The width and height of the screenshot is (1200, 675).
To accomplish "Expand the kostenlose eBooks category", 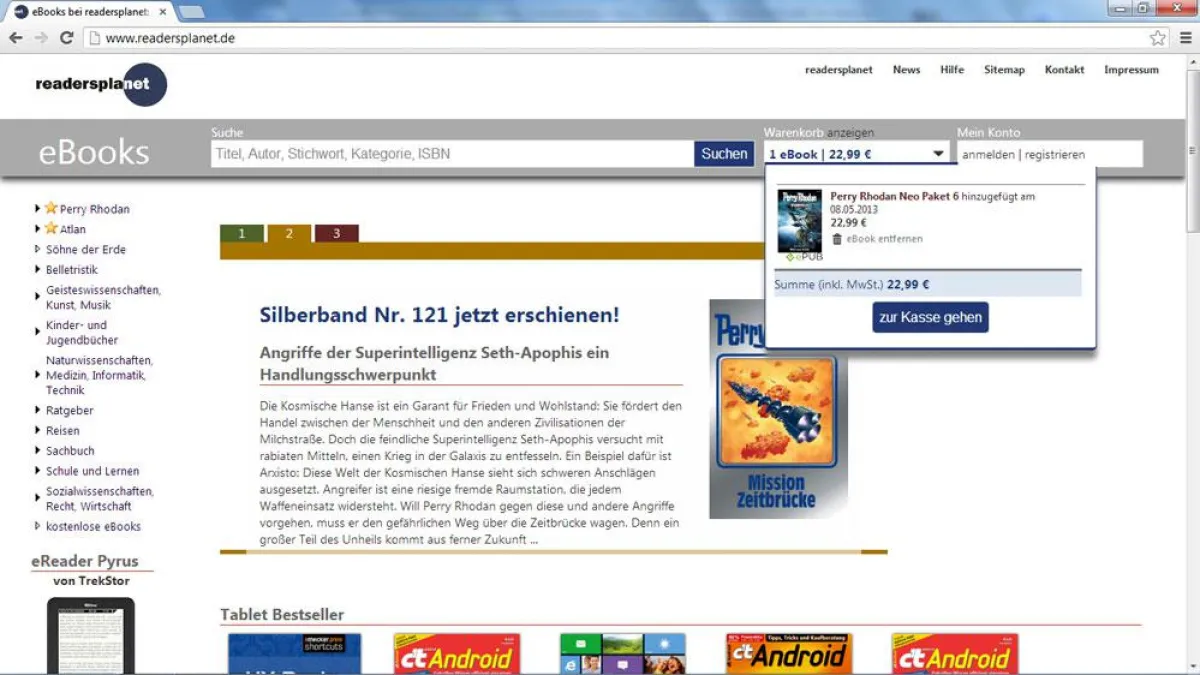I will (37, 527).
